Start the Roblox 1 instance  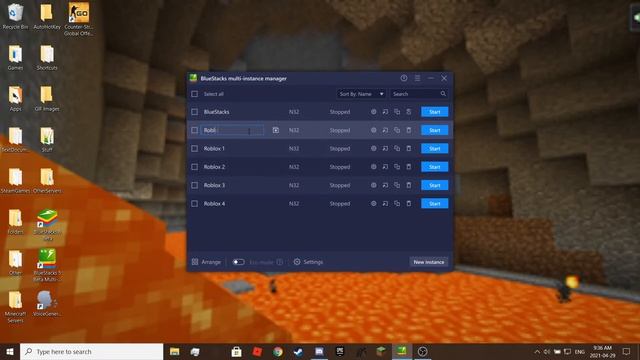pos(434,149)
